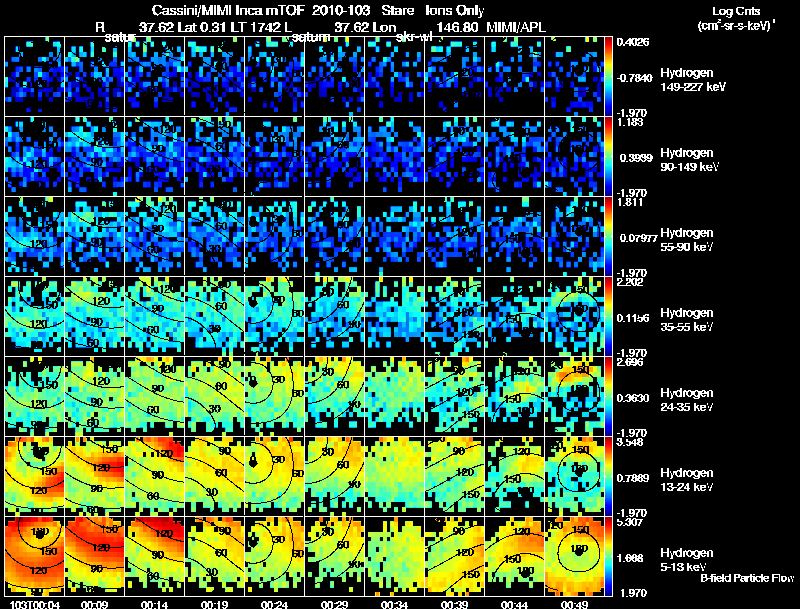Click the '146.80' longitude value in header
The height and width of the screenshot is (609, 800).
point(457,27)
